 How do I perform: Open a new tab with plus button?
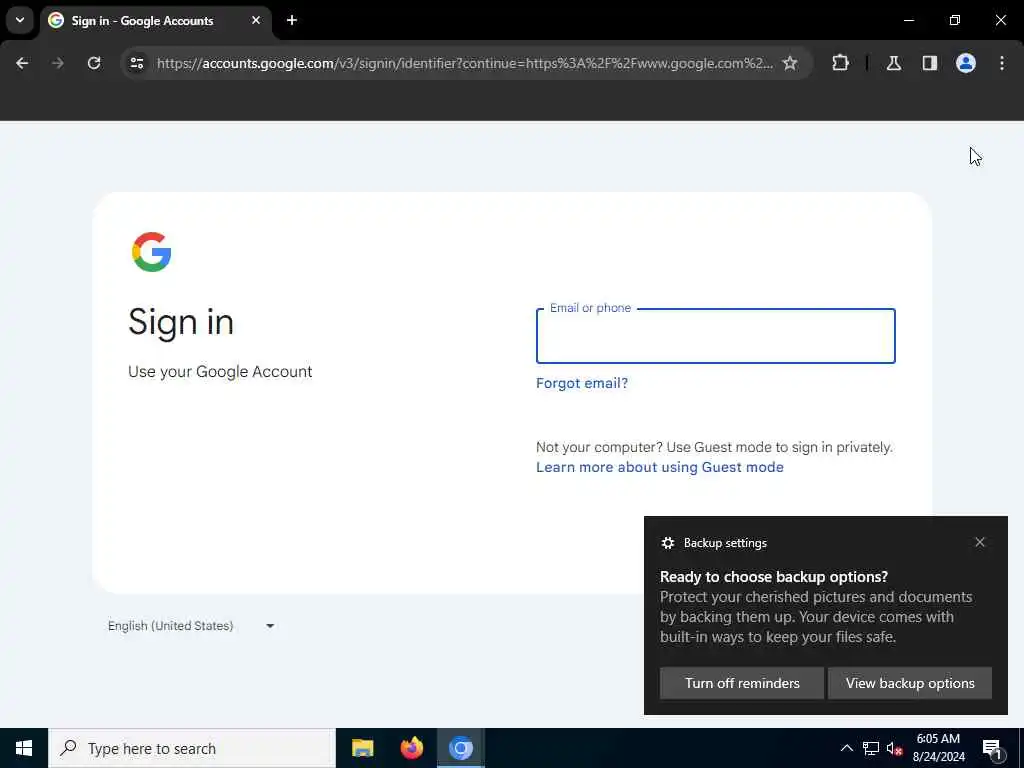click(292, 20)
